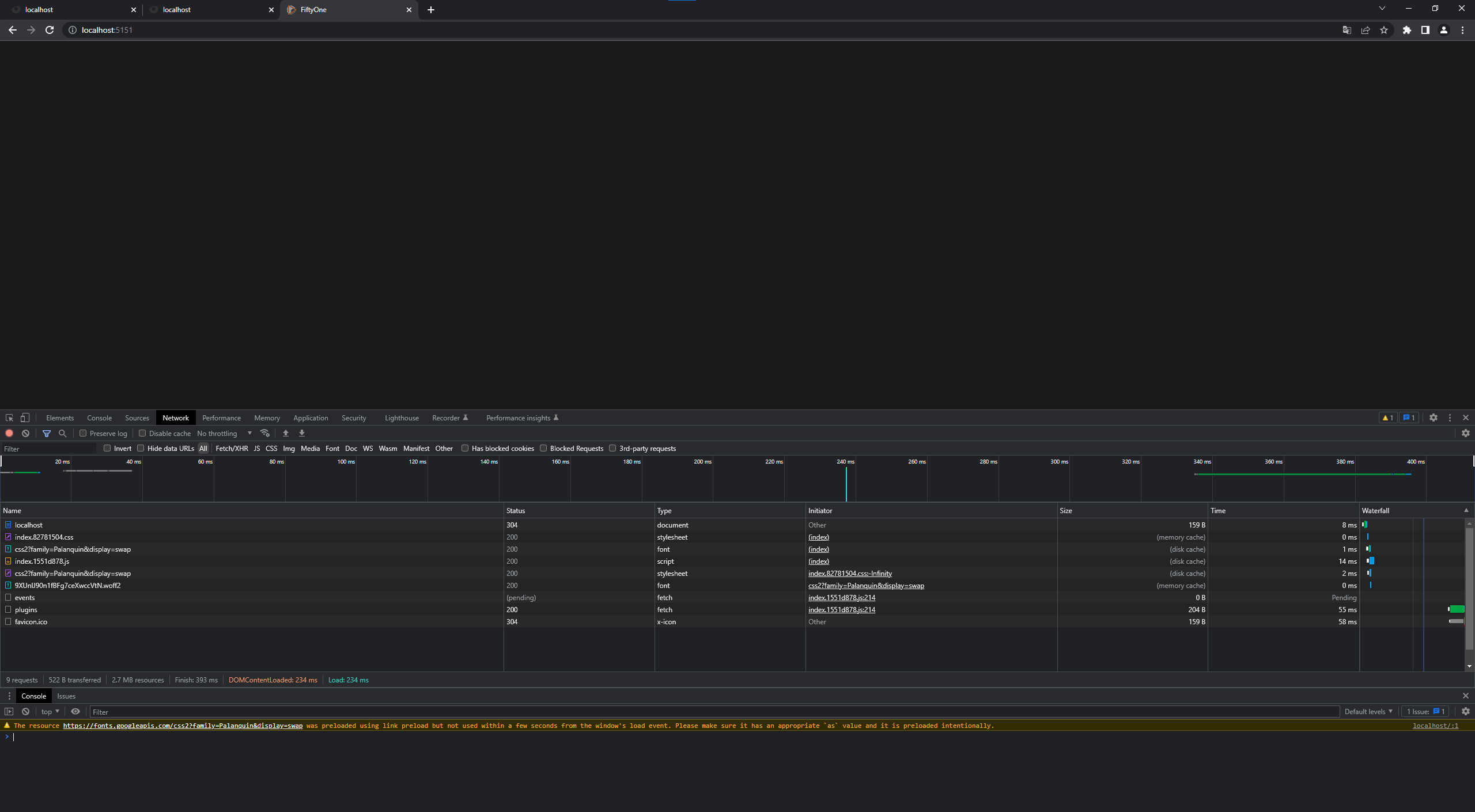Click the export HAR download icon

pyautogui.click(x=301, y=433)
